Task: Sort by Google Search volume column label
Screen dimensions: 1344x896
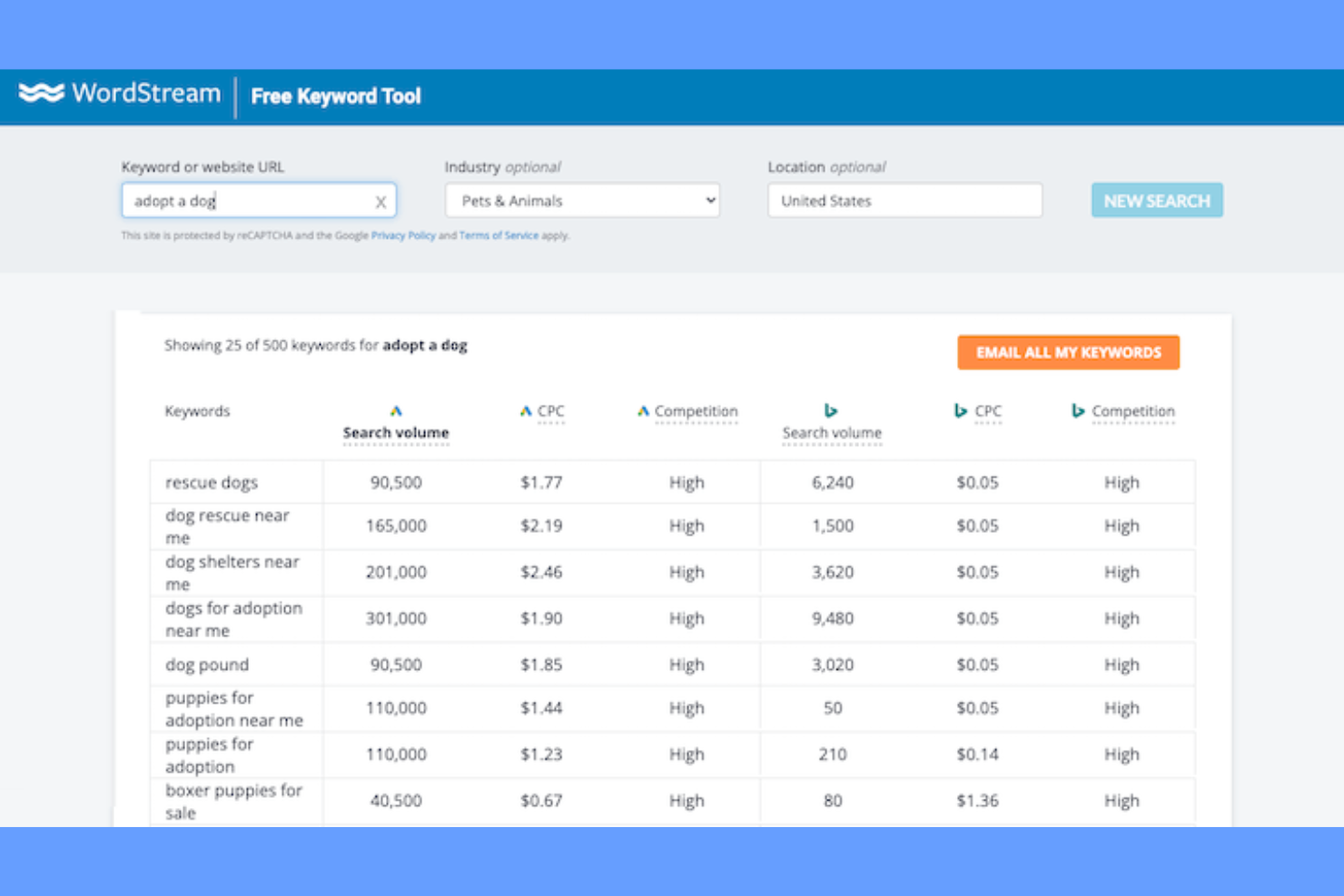Action: 396,433
